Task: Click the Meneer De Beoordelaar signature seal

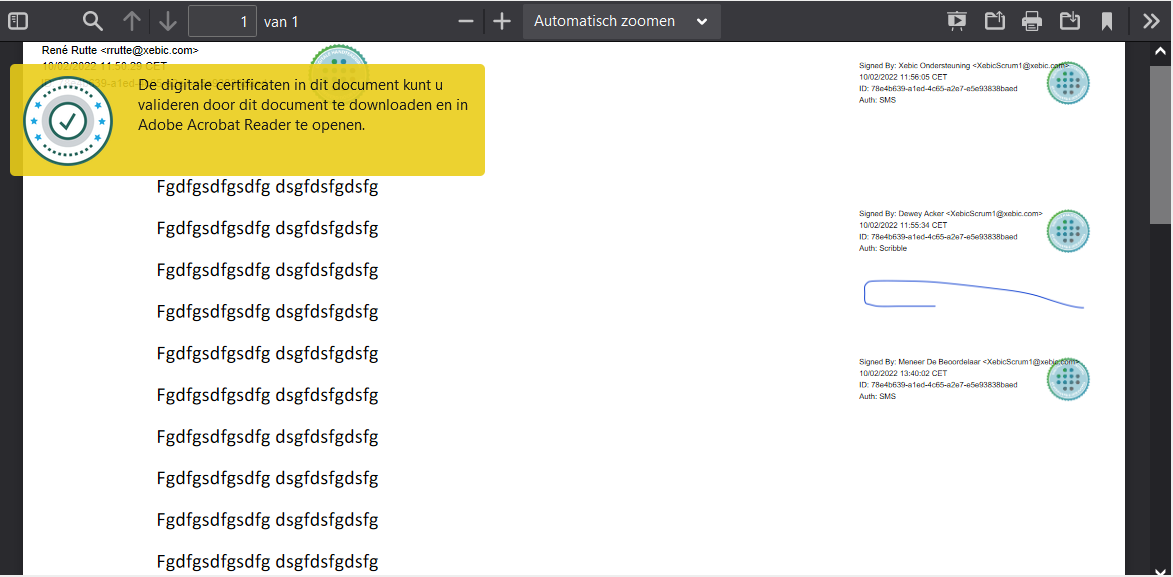Action: point(1068,379)
